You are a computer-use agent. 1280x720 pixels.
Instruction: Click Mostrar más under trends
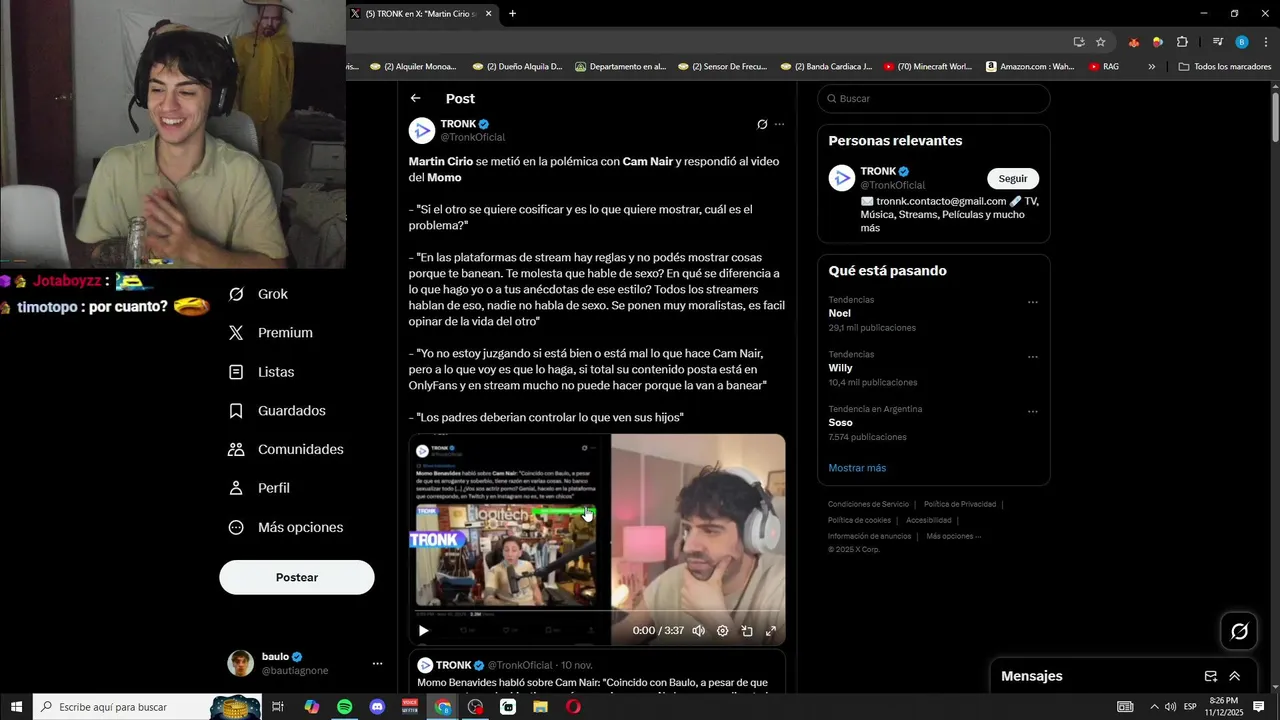(x=857, y=468)
